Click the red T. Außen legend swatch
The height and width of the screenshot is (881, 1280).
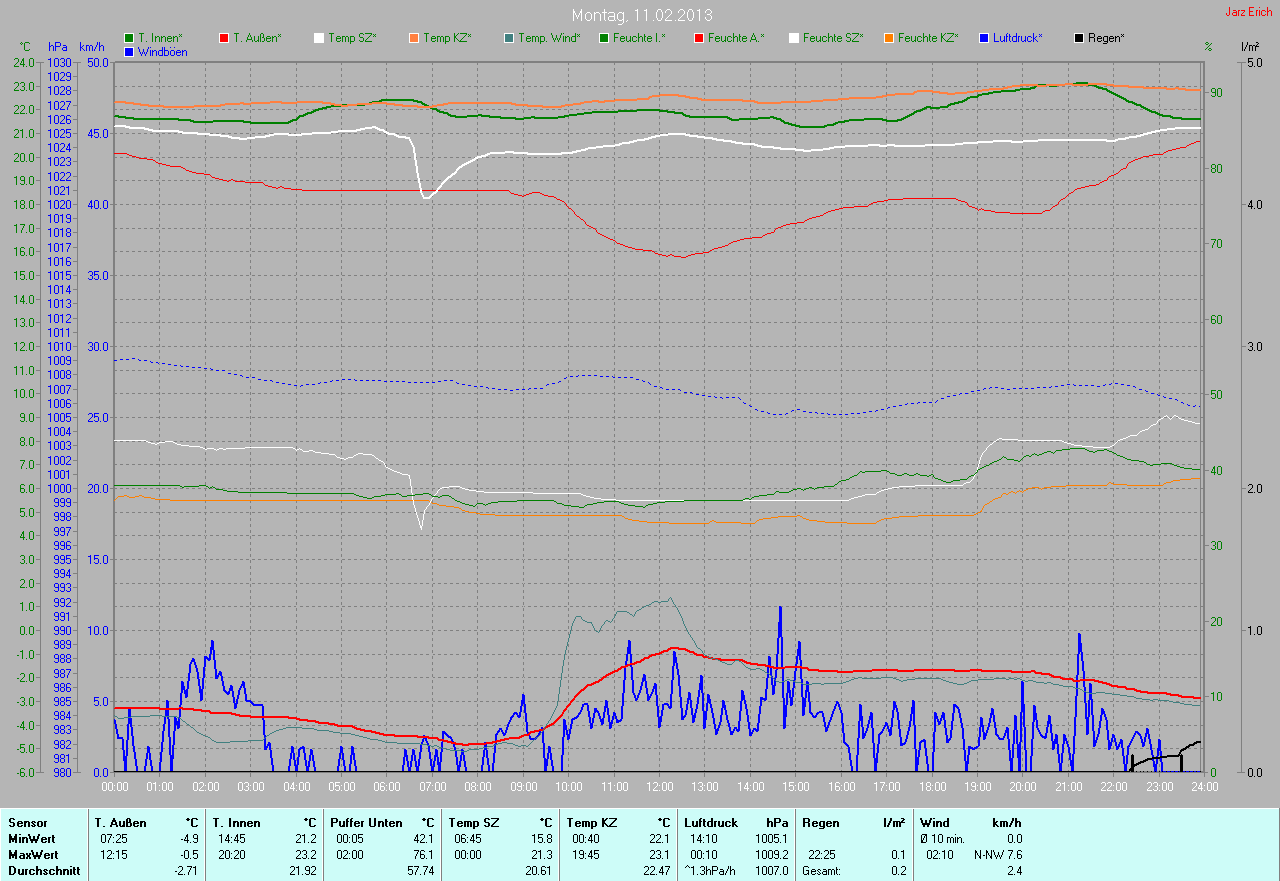pyautogui.click(x=224, y=38)
